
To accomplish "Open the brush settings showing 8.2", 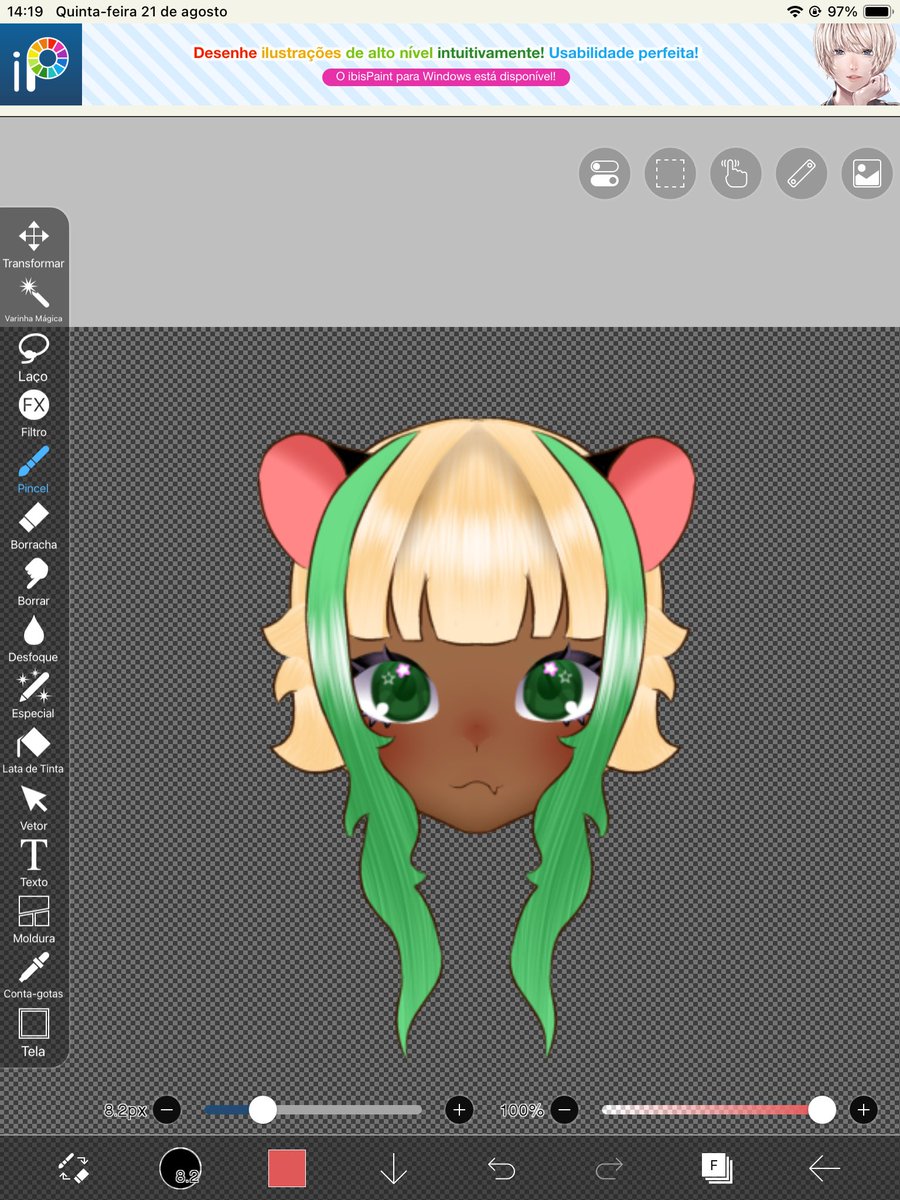I will (x=180, y=1167).
